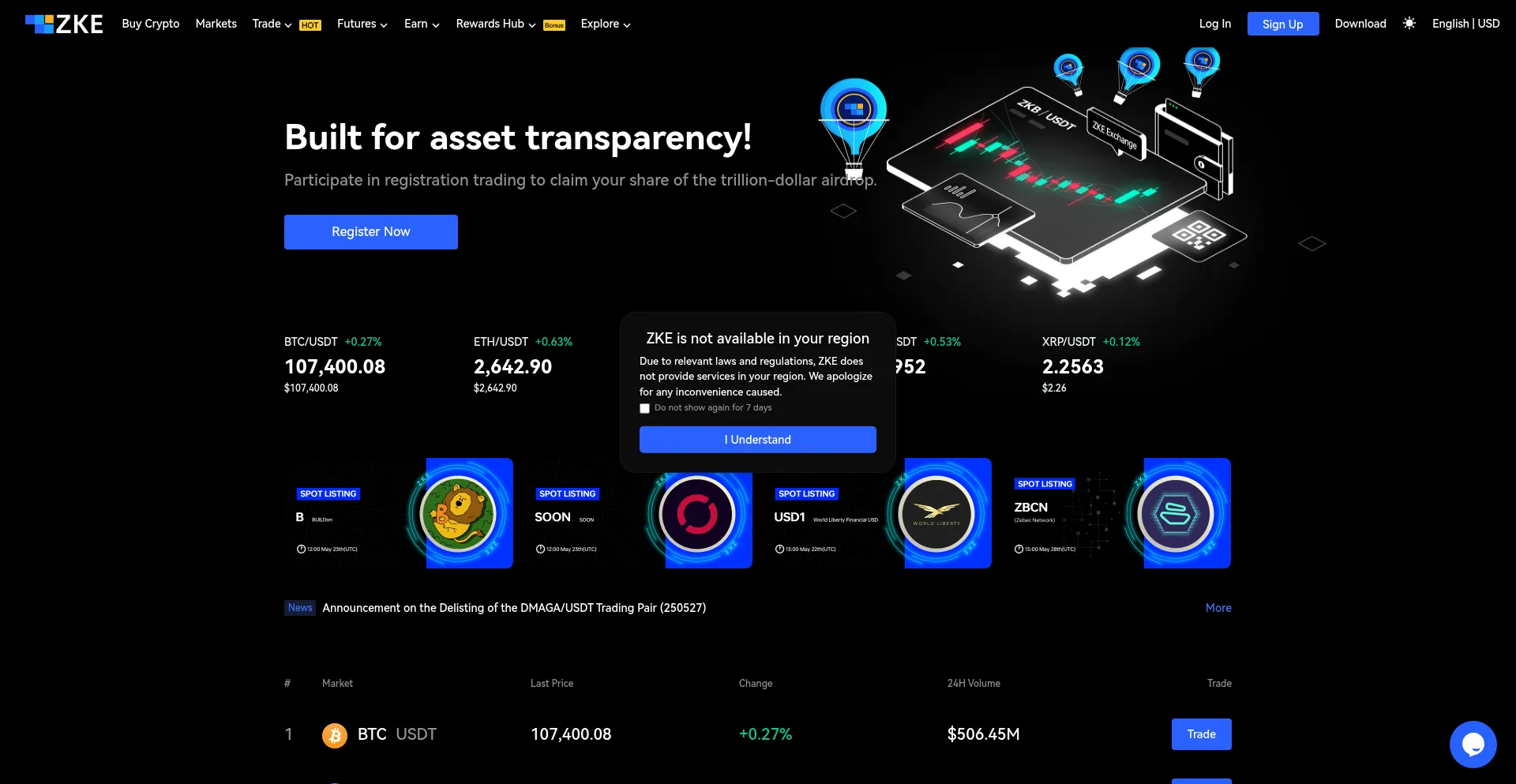Expand the Futures dropdown menu
The width and height of the screenshot is (1516, 784).
(x=362, y=24)
